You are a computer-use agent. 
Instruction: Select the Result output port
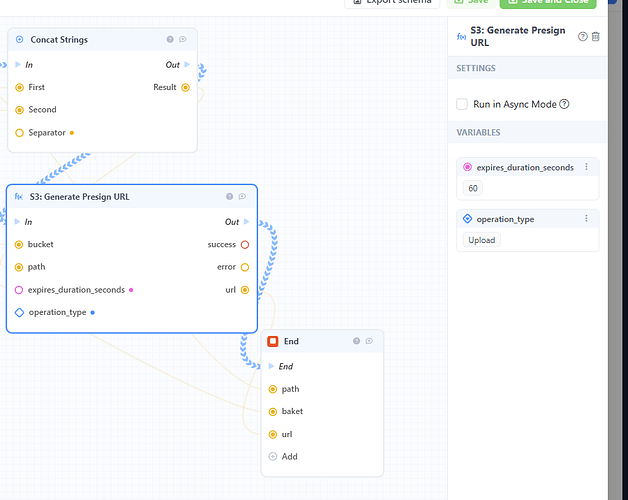click(x=185, y=87)
